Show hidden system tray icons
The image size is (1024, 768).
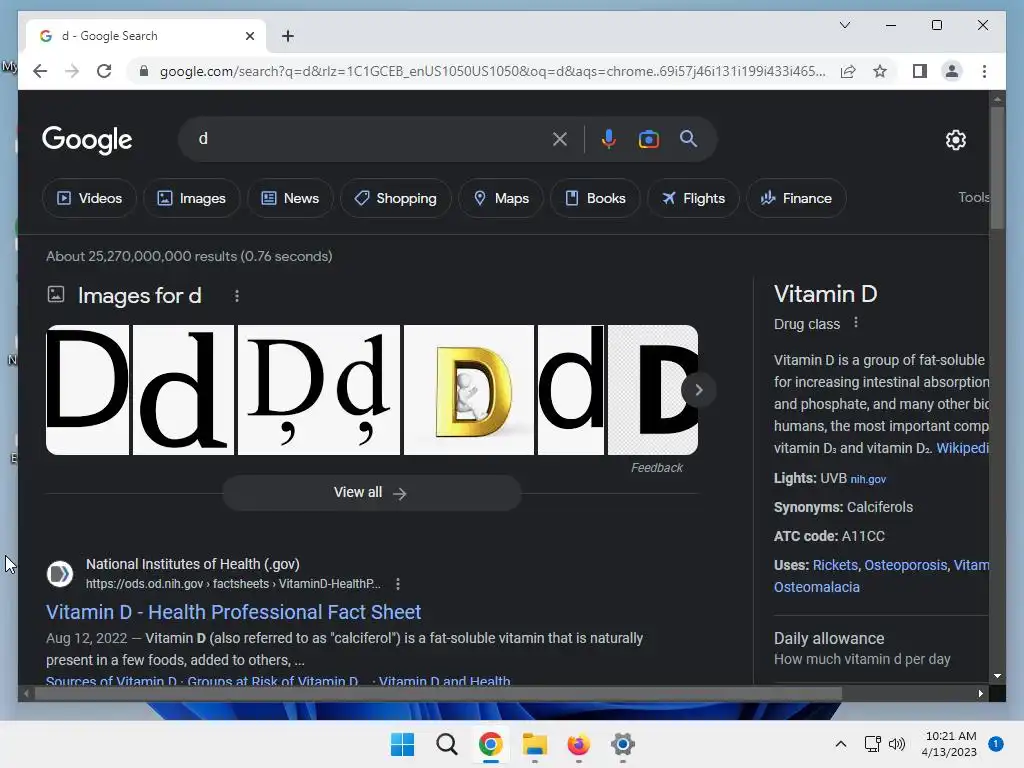[840, 744]
